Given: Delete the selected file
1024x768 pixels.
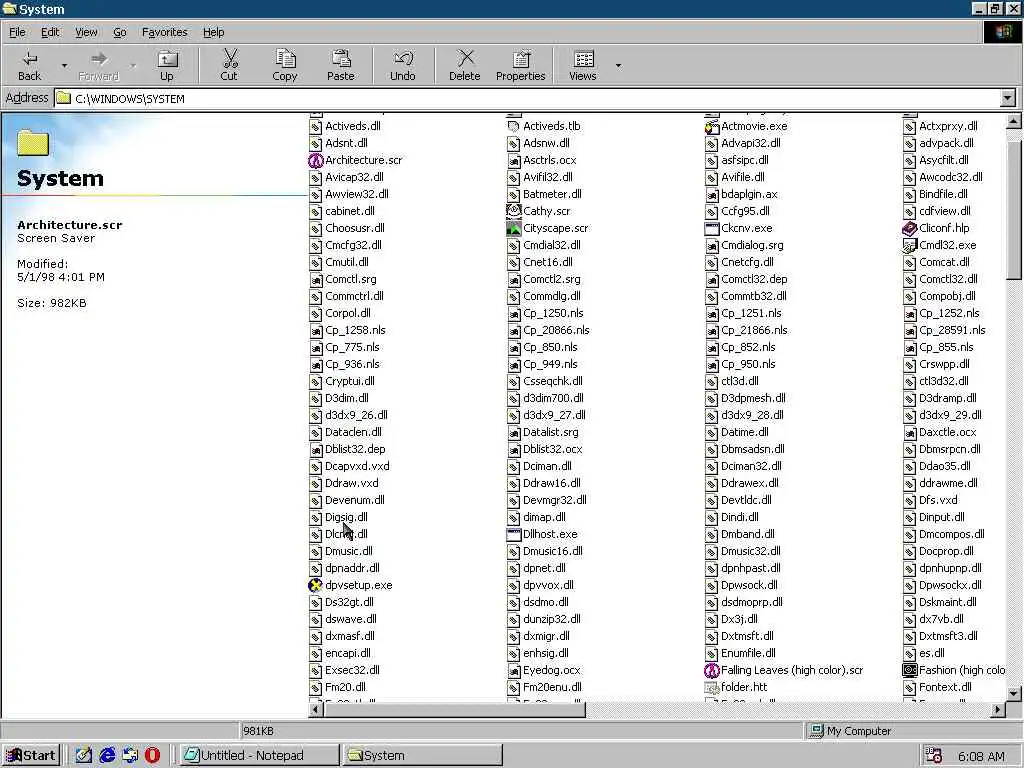Looking at the screenshot, I should pos(465,65).
